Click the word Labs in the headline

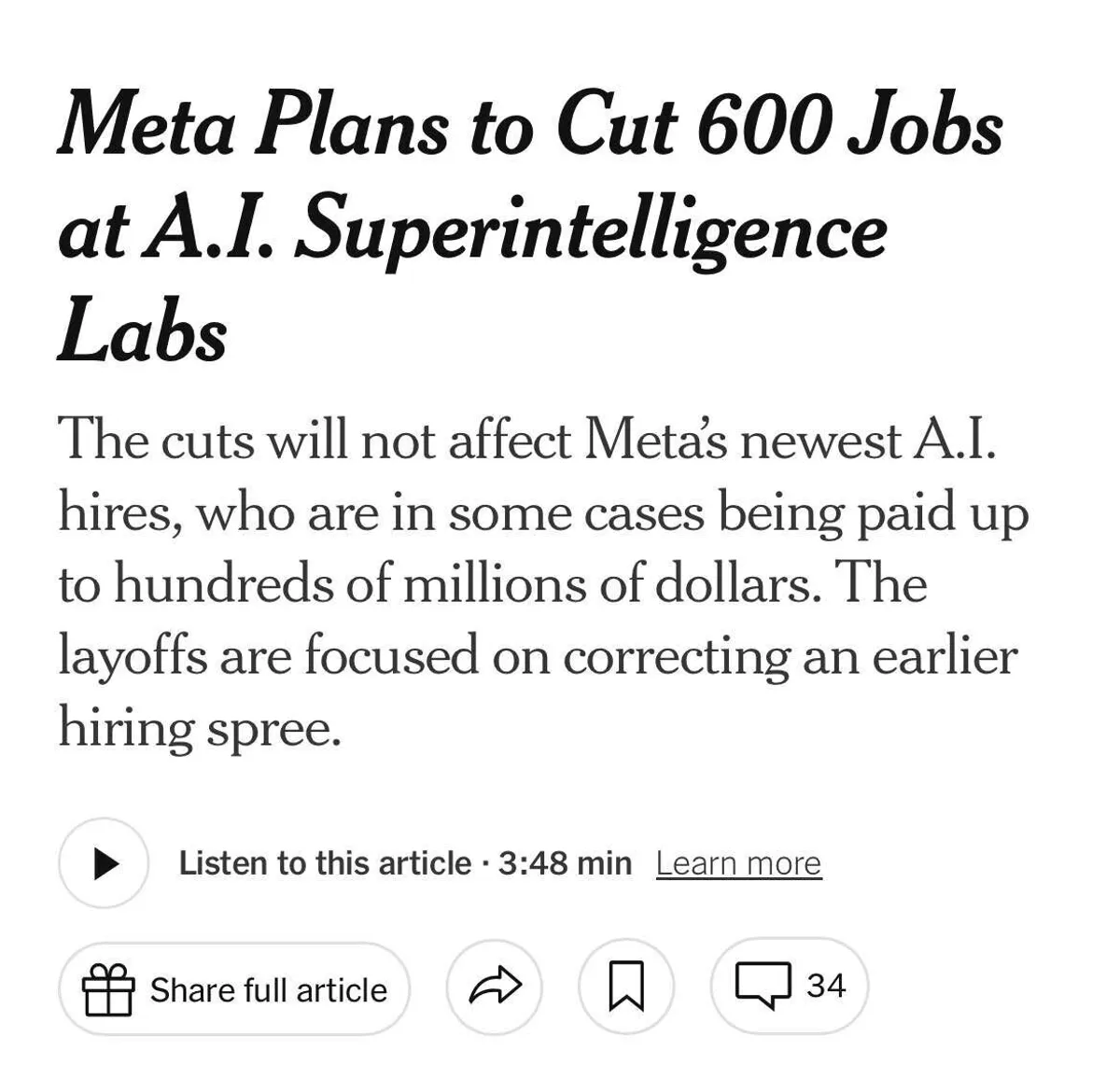click(142, 334)
